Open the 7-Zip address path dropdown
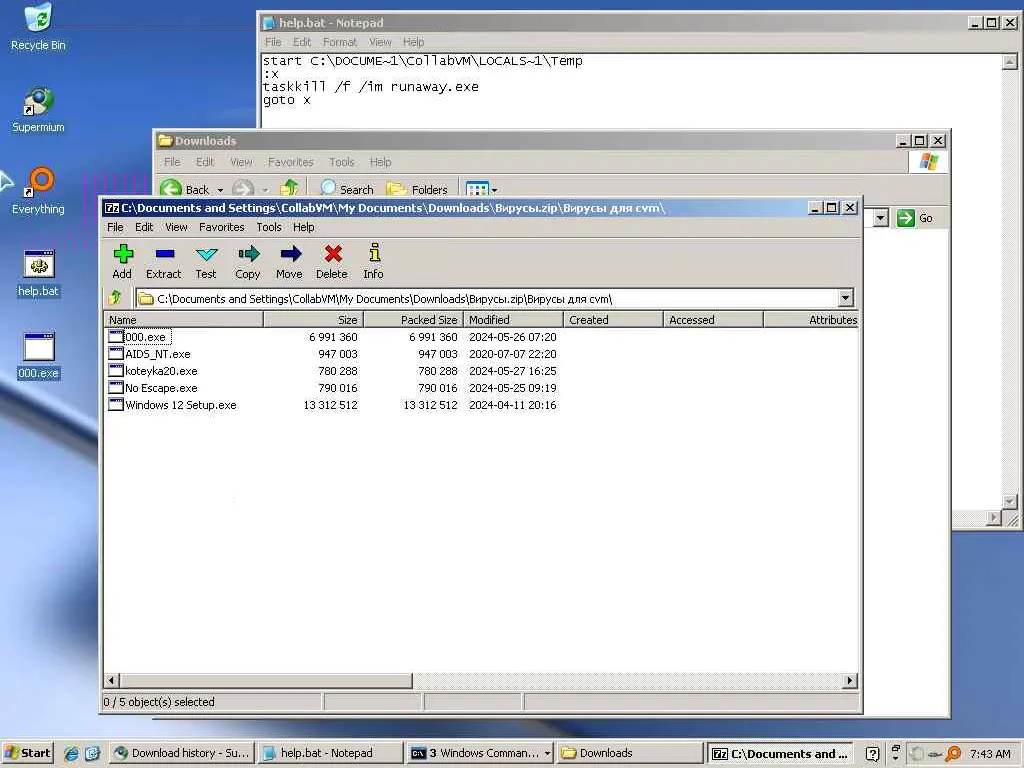 (845, 298)
